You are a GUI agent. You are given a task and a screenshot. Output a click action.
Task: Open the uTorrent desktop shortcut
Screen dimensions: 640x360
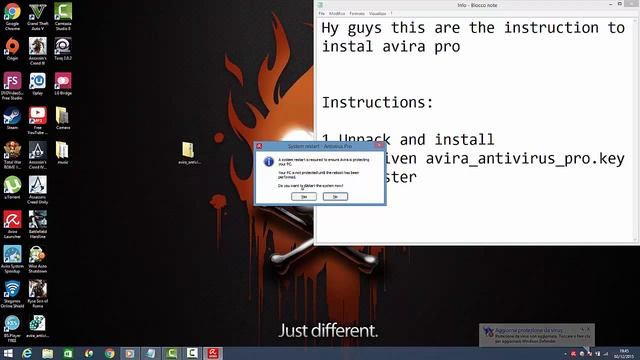pos(12,188)
